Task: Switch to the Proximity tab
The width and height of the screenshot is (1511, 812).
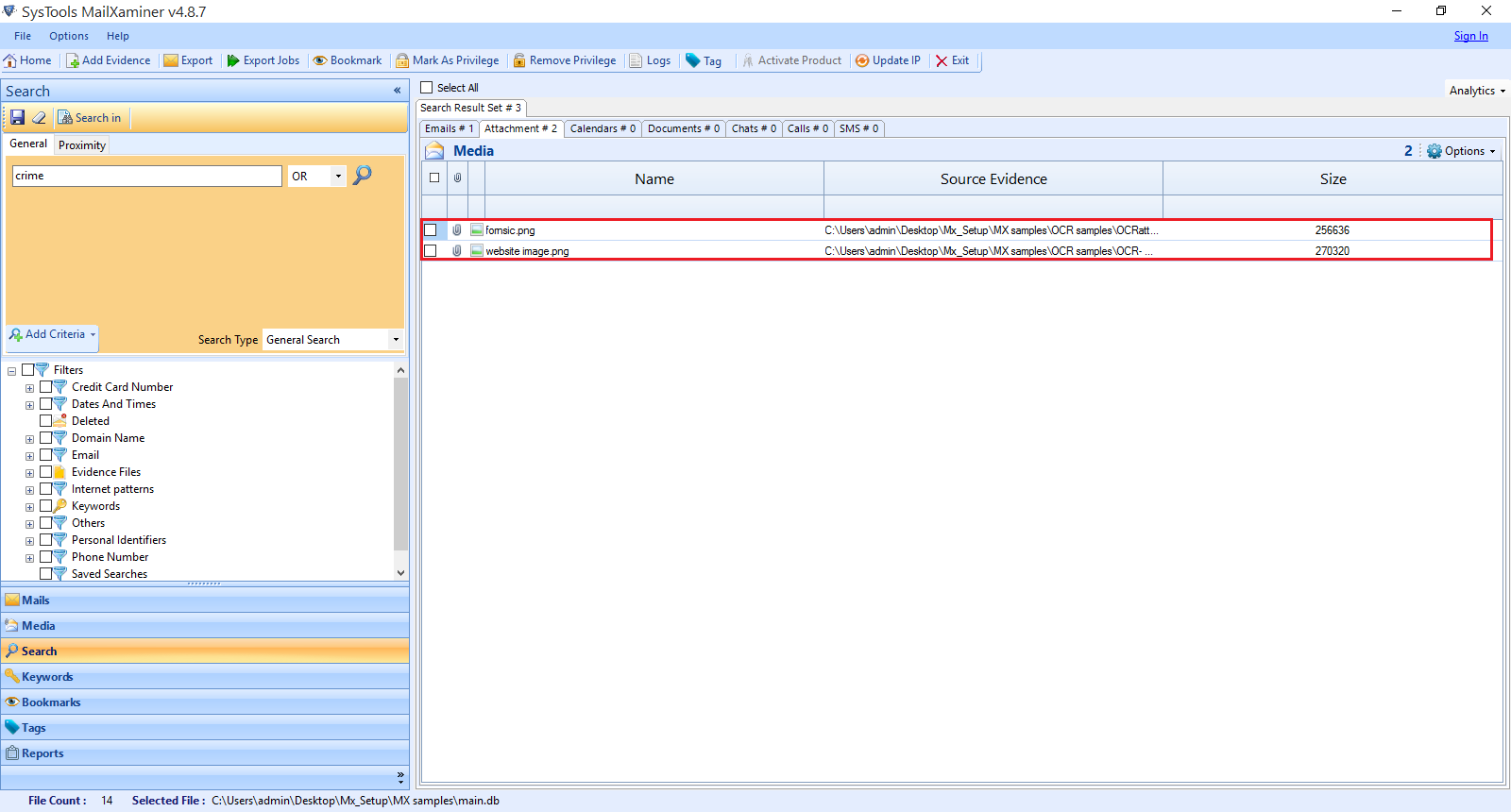Action: 82,145
